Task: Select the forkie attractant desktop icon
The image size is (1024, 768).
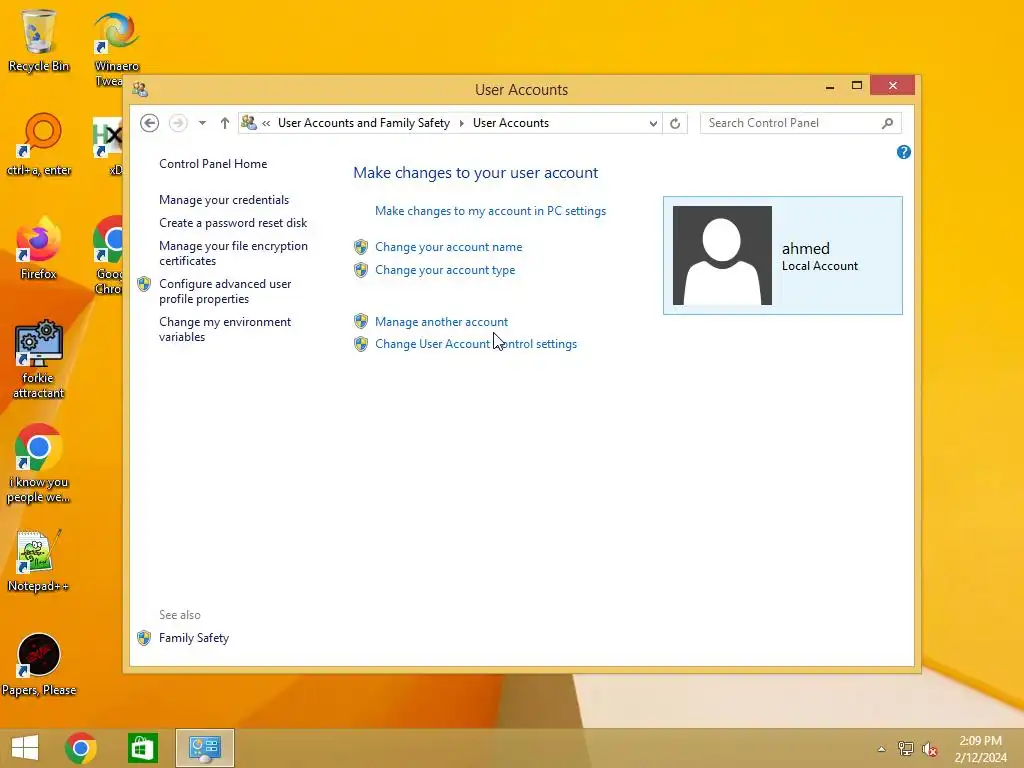Action: point(39,359)
